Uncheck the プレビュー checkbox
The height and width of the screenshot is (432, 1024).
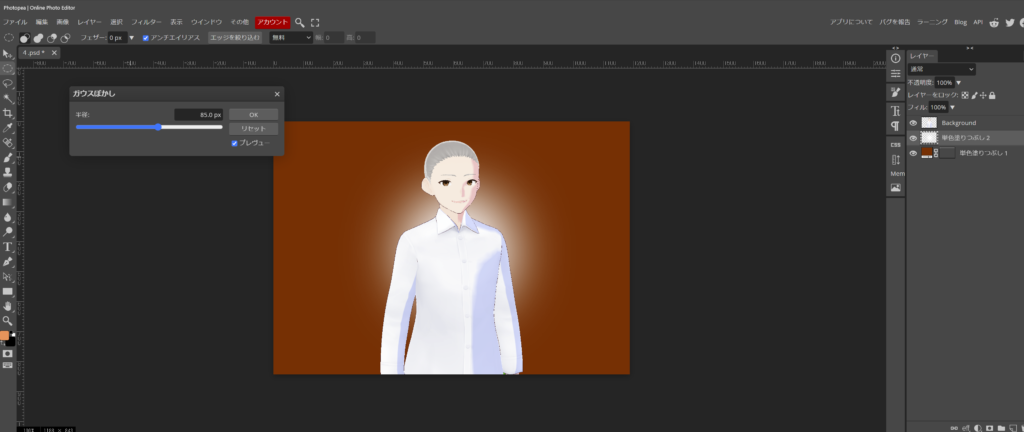pyautogui.click(x=234, y=143)
